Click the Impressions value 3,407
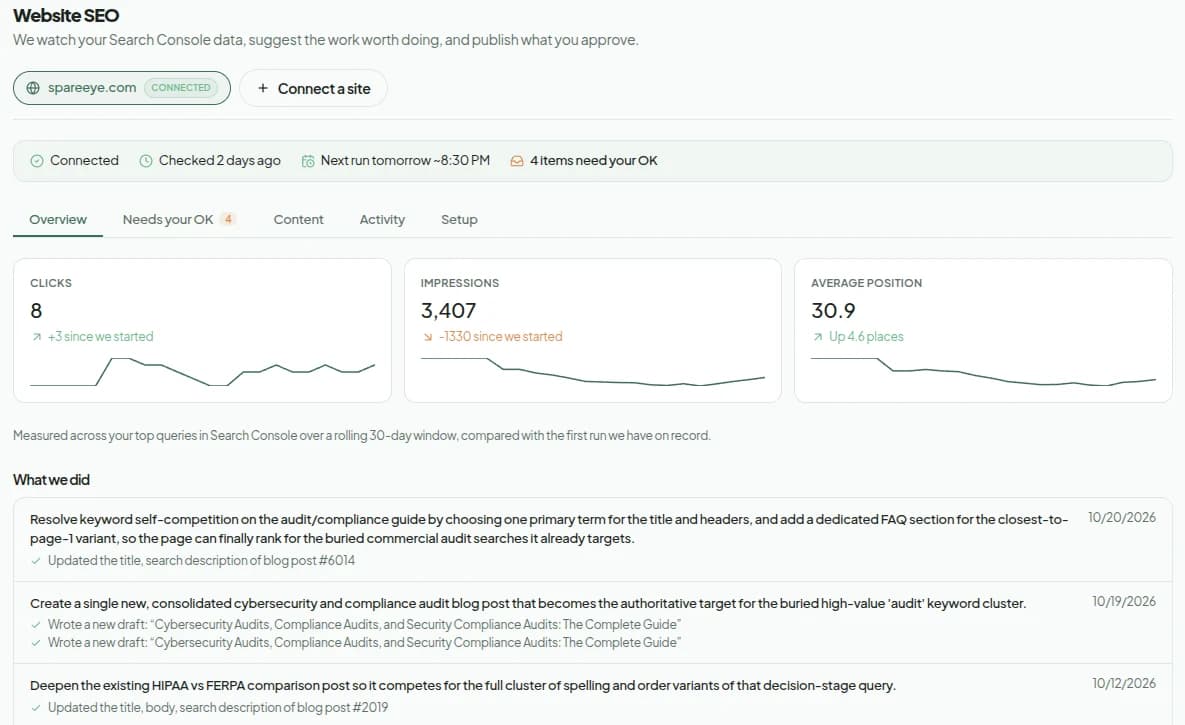1185x725 pixels. [448, 311]
